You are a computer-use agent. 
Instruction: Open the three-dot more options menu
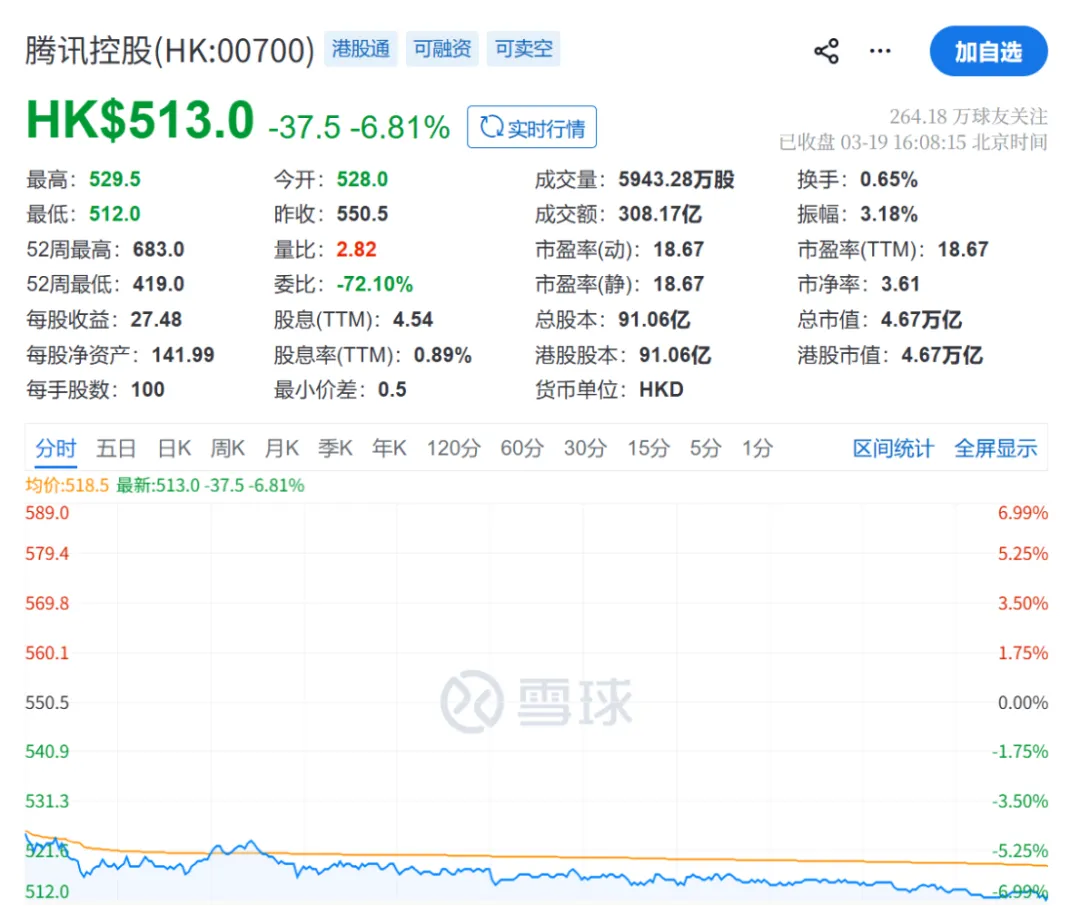tap(880, 51)
